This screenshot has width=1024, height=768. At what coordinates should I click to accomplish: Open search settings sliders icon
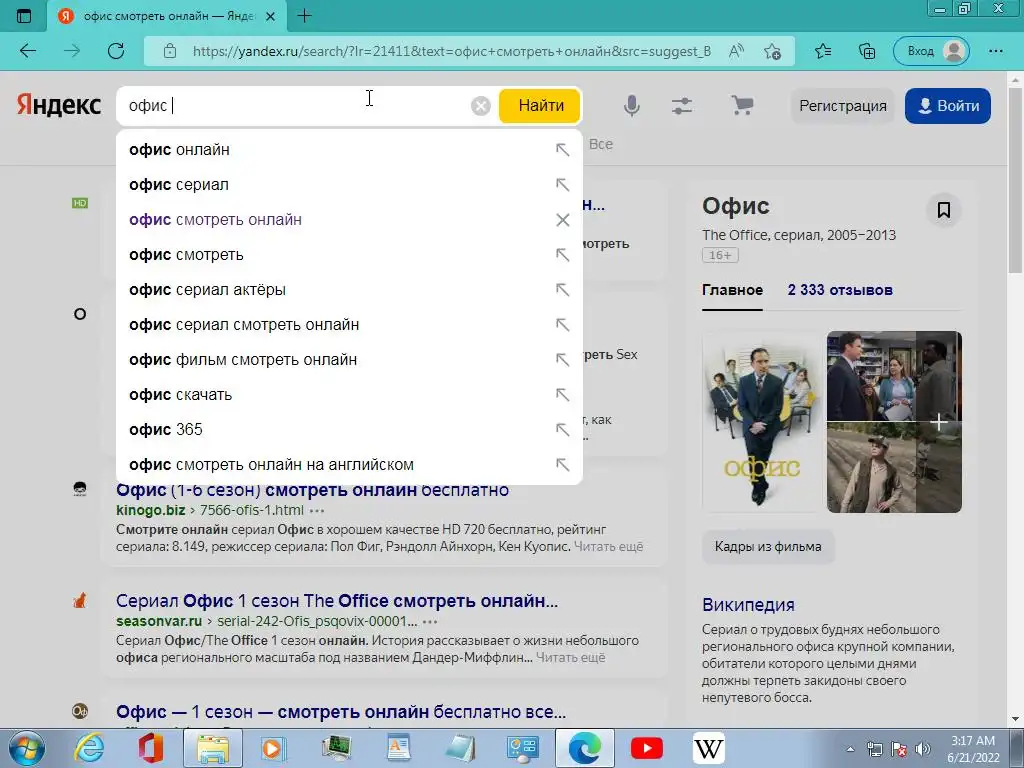click(682, 106)
